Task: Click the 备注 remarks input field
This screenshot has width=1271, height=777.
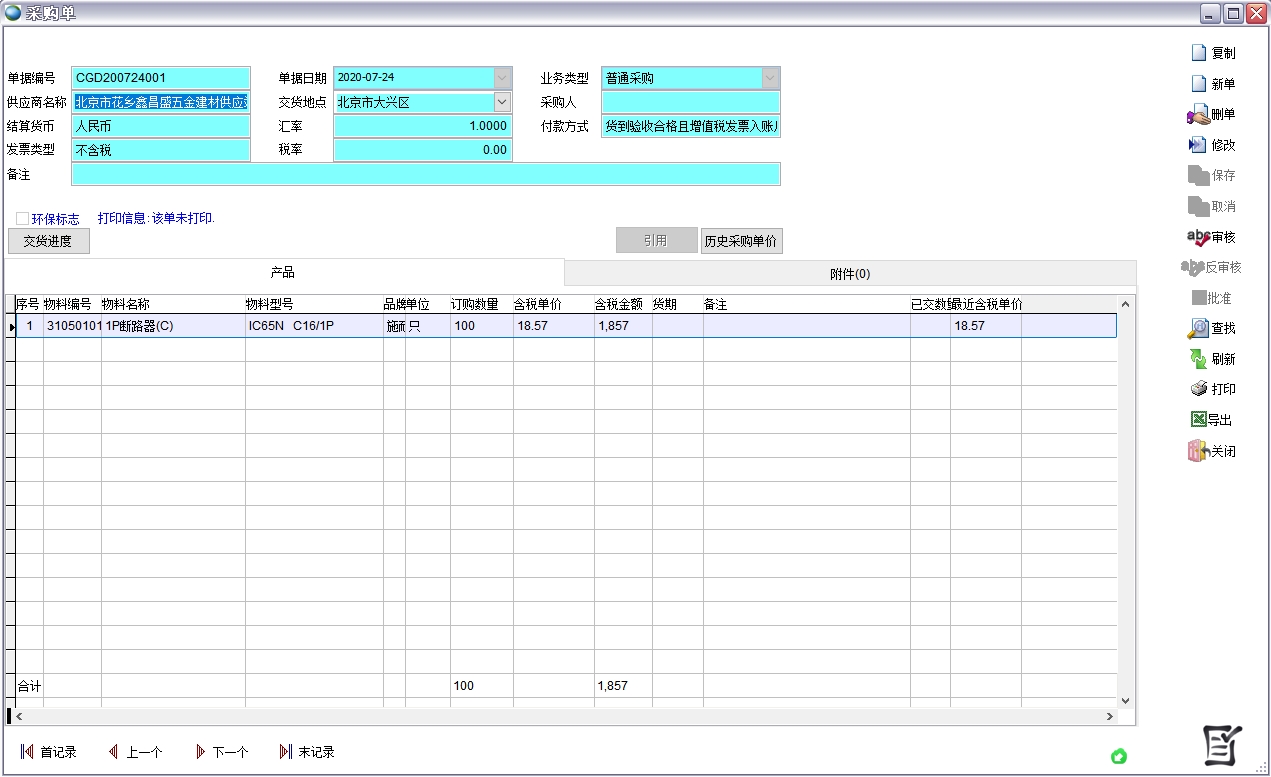Action: [425, 175]
